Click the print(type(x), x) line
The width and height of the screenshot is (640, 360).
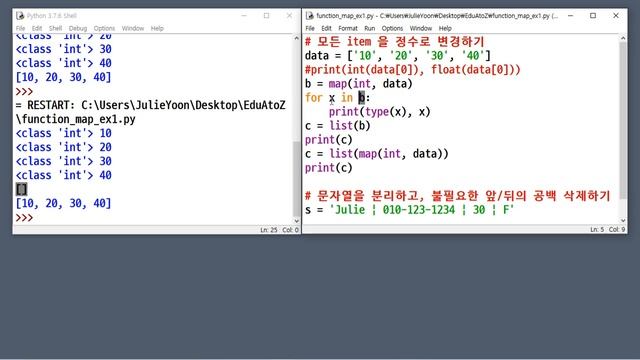(x=380, y=112)
